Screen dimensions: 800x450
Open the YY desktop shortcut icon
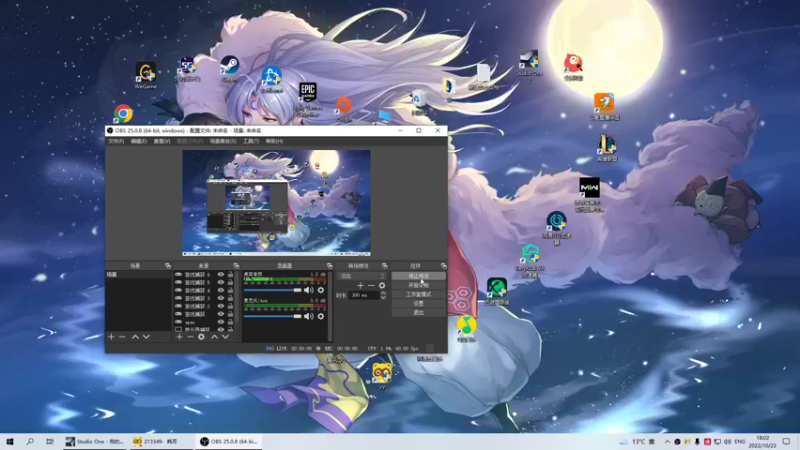coord(382,375)
